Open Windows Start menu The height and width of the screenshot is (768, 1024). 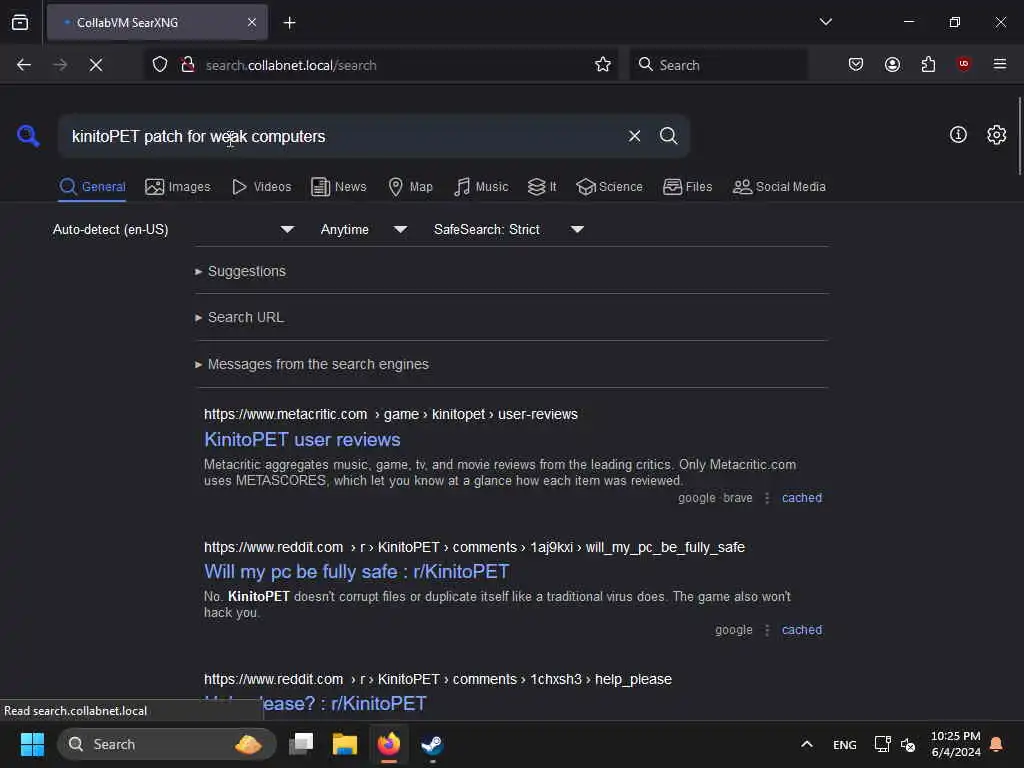point(32,744)
